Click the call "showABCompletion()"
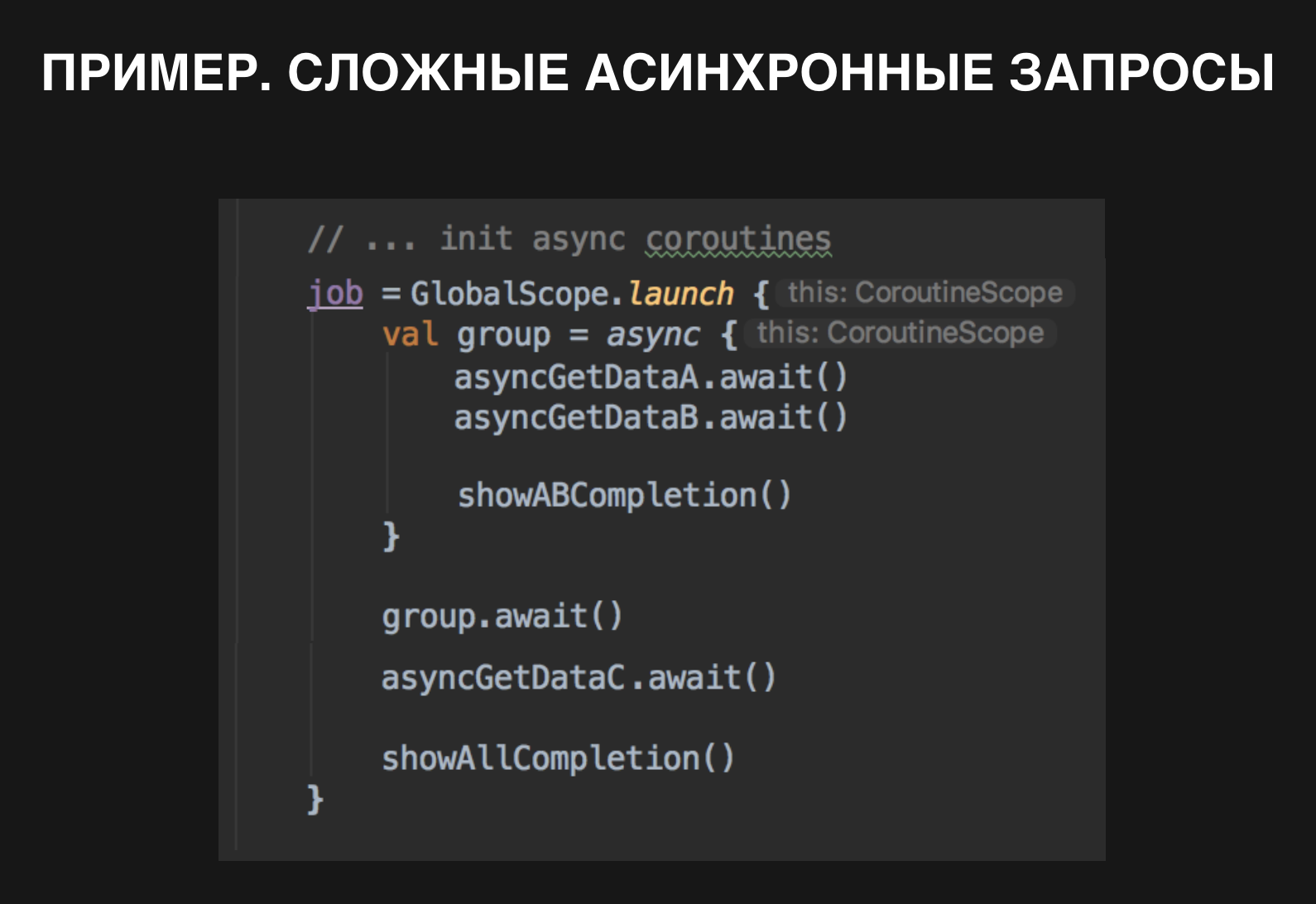Screen dimensions: 1316x904 pyautogui.click(x=625, y=495)
